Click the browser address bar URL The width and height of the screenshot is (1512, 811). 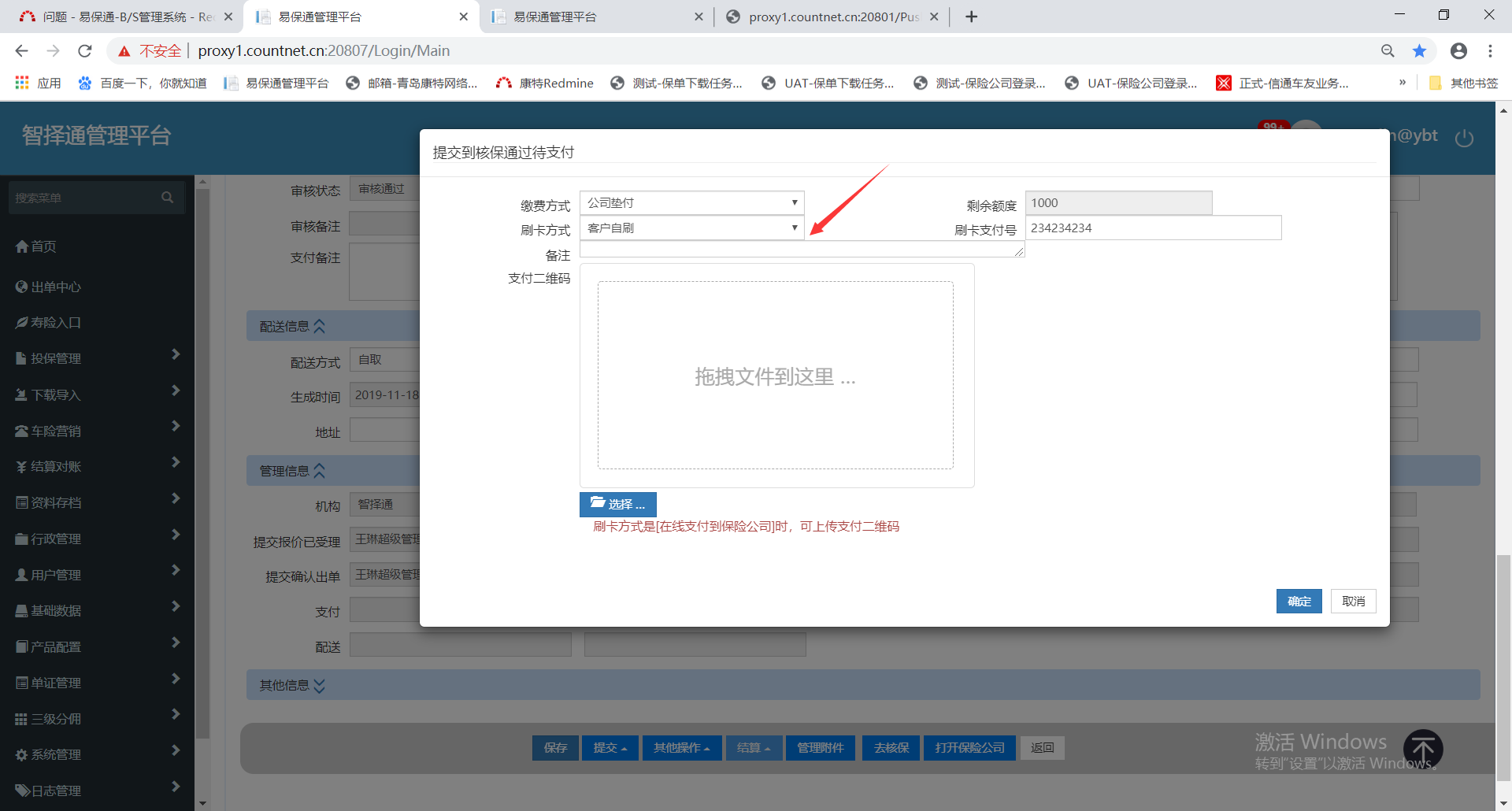[324, 51]
